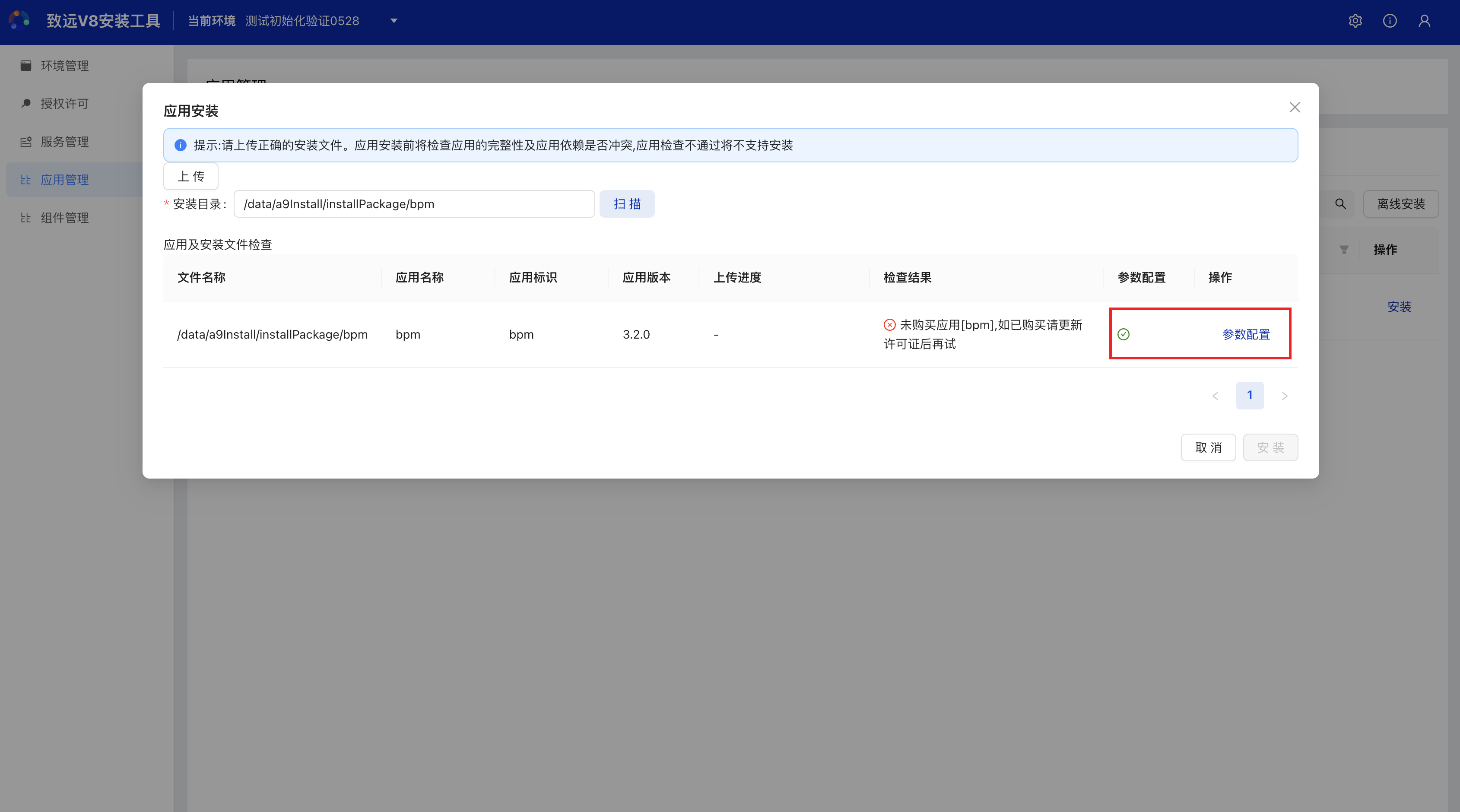
Task: Click the 应用名称 column header
Action: (x=419, y=278)
